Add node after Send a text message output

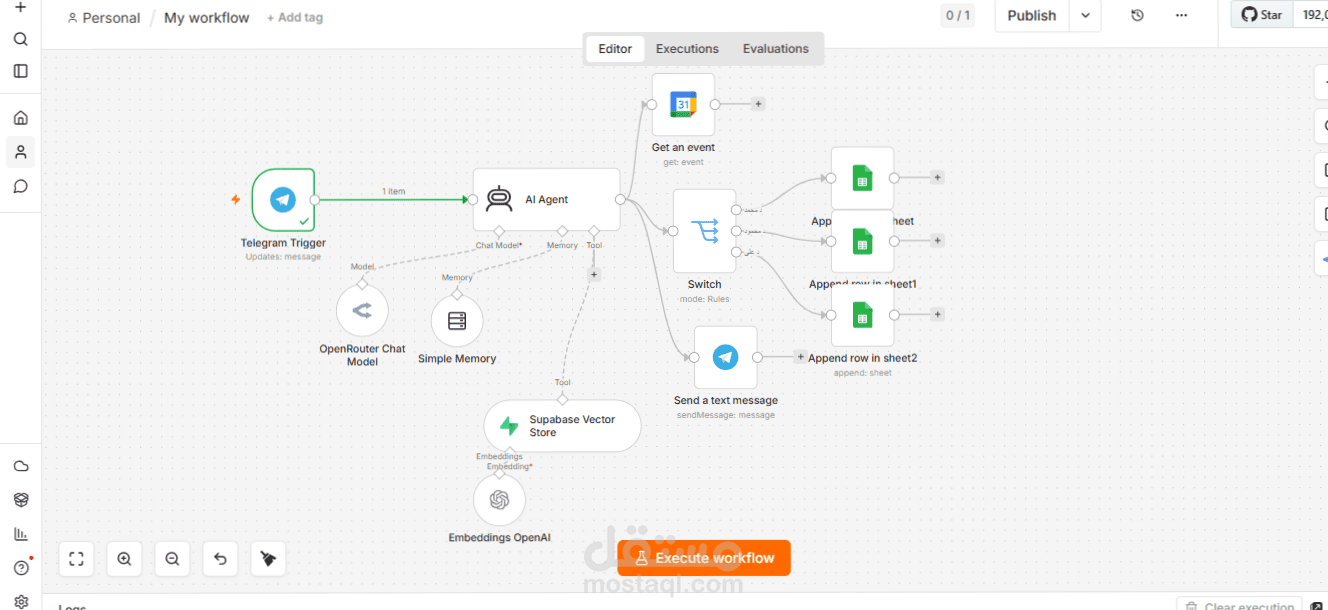pyautogui.click(x=800, y=357)
